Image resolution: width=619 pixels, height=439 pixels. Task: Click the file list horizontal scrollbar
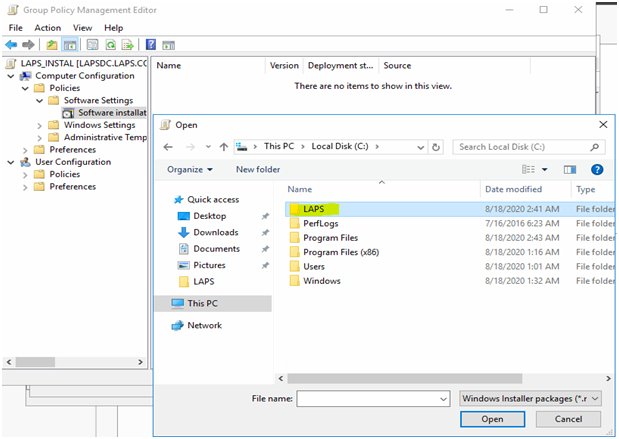tap(405, 379)
